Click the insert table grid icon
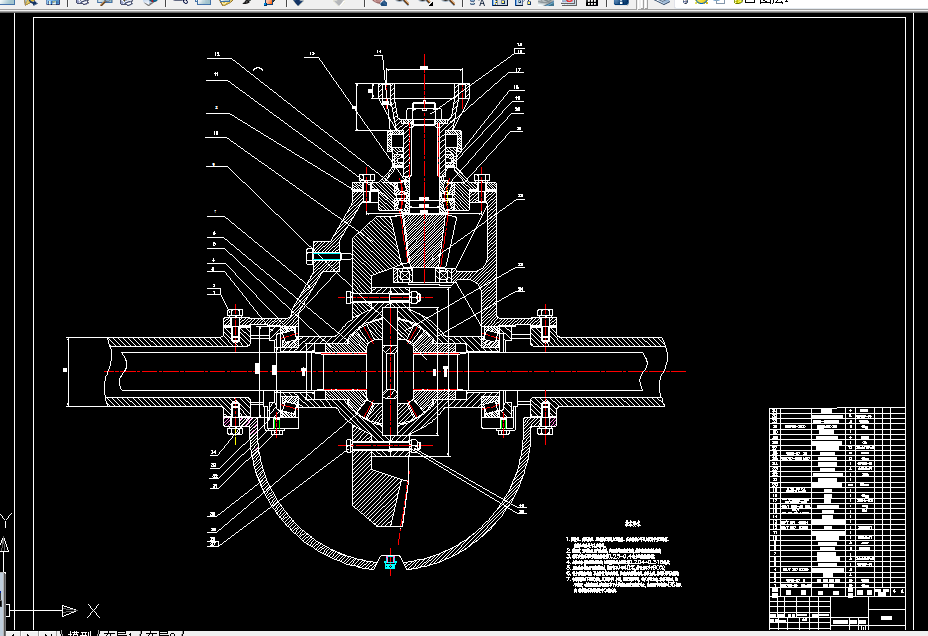 coord(591,2)
